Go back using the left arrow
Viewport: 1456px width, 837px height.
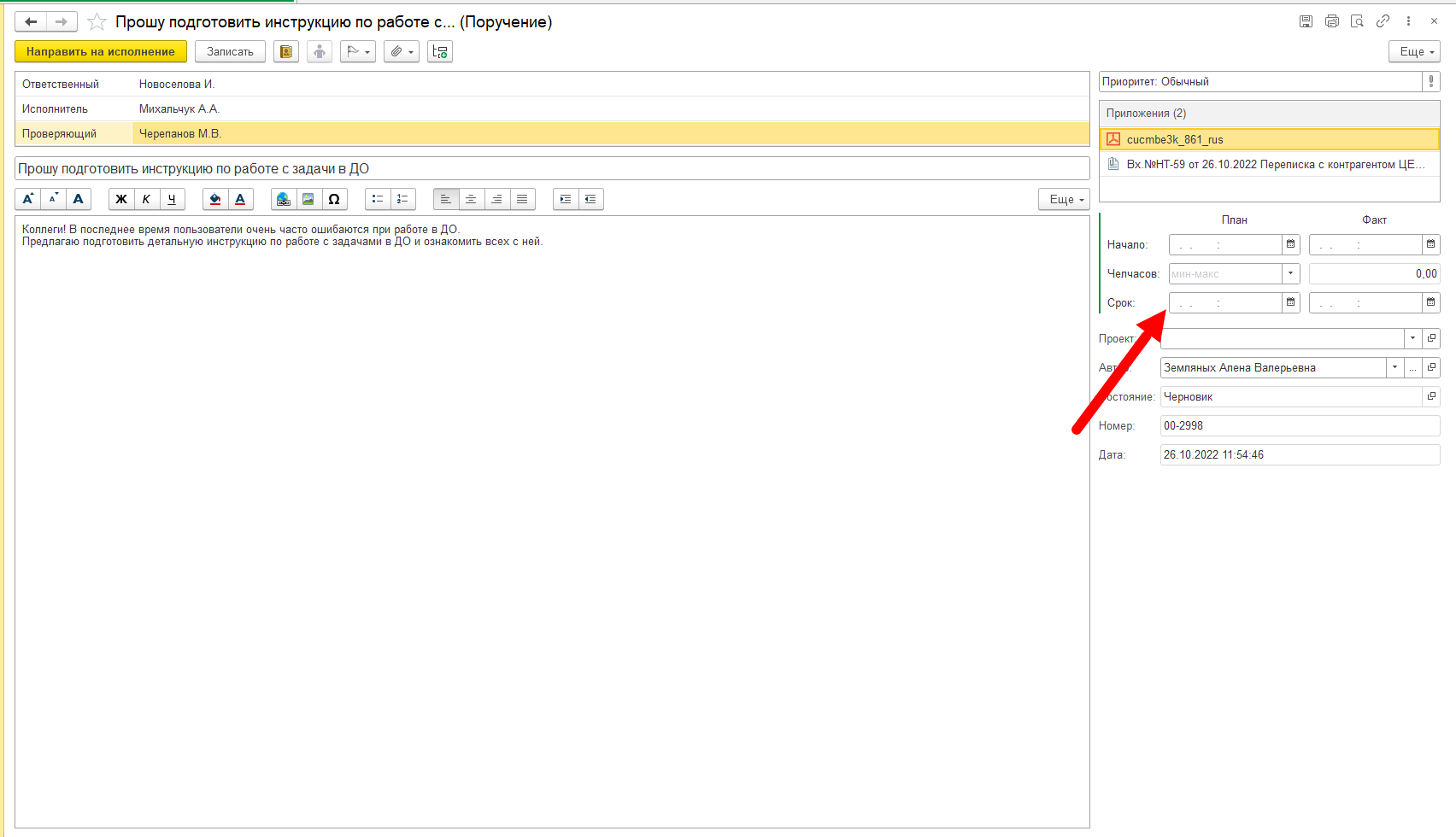(x=31, y=21)
